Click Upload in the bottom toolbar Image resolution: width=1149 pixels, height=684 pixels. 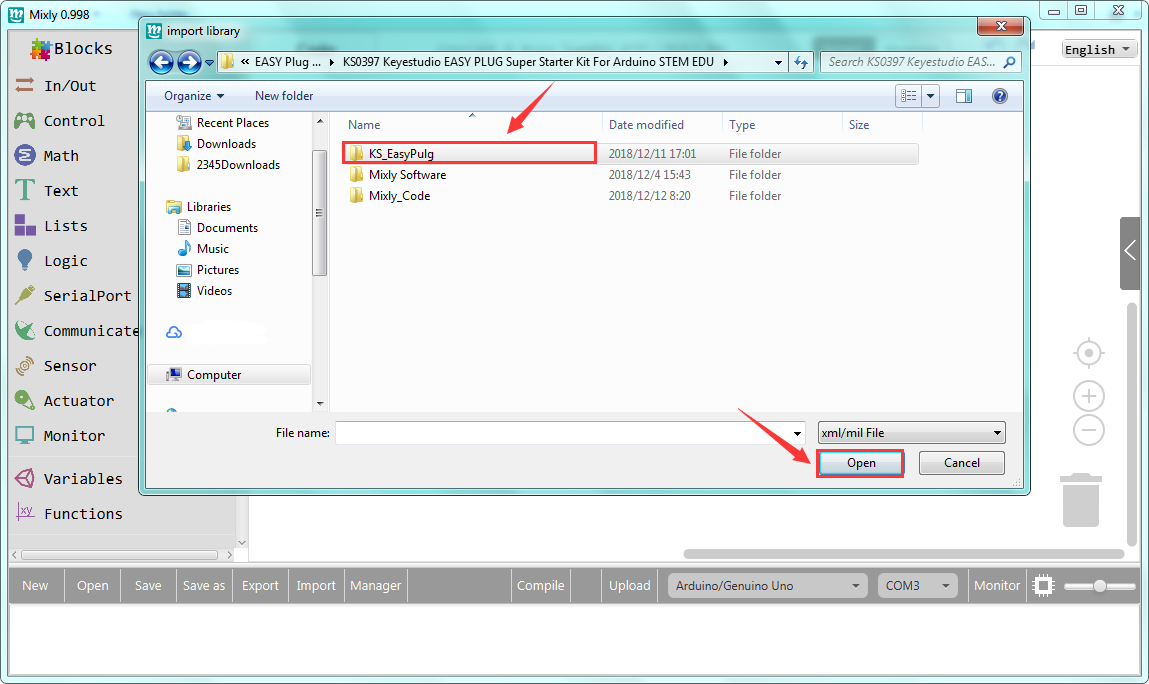[629, 586]
